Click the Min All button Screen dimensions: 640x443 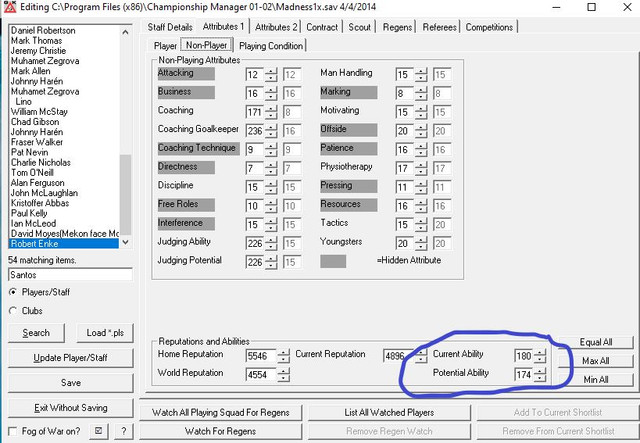pyautogui.click(x=596, y=380)
